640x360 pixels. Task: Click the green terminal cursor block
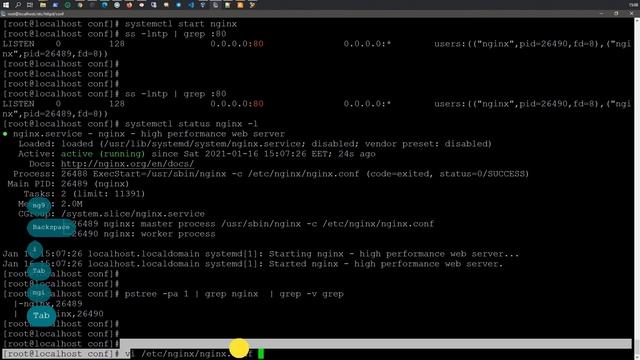click(x=261, y=354)
